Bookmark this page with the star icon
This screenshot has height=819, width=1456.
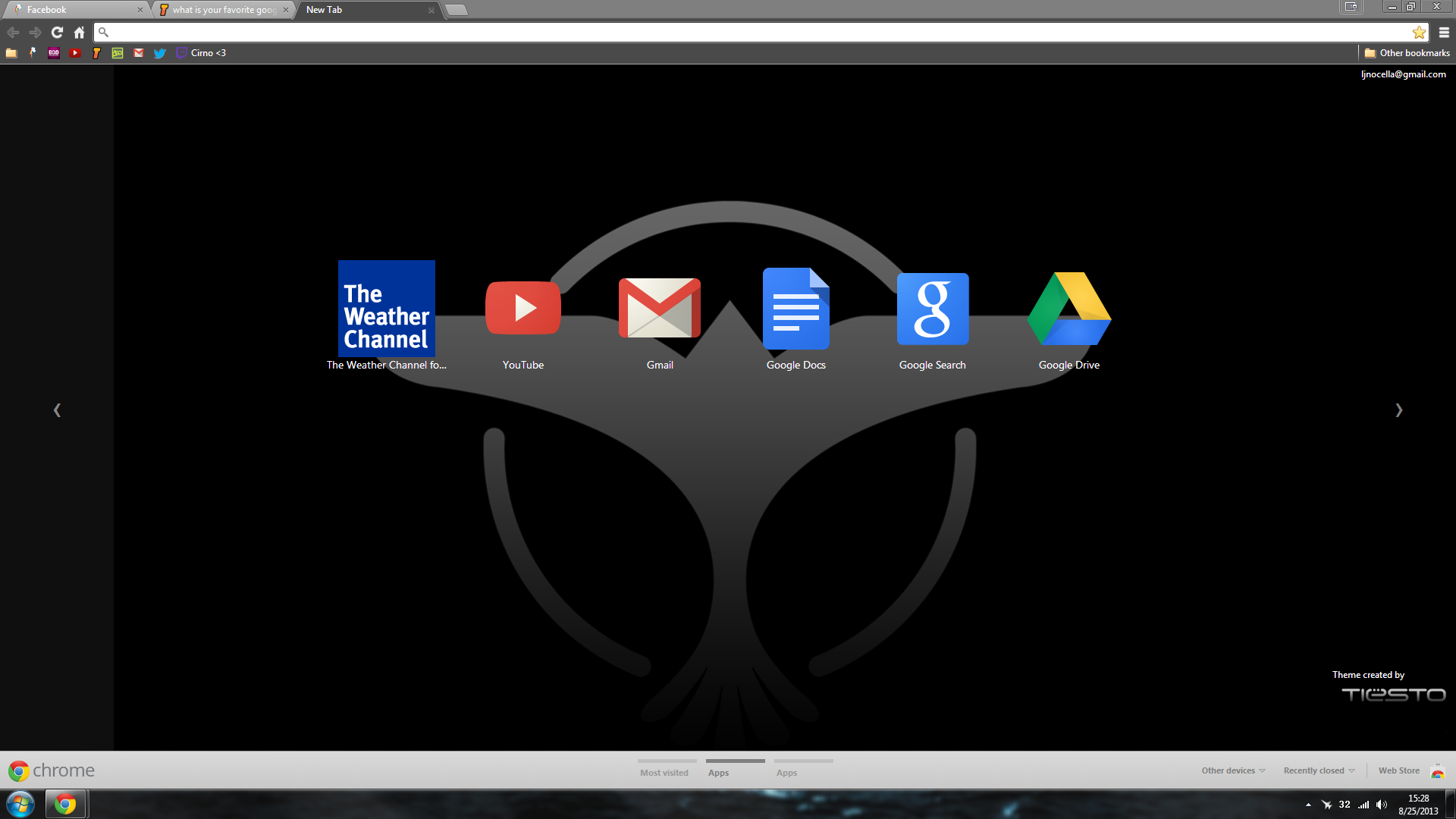1419,33
